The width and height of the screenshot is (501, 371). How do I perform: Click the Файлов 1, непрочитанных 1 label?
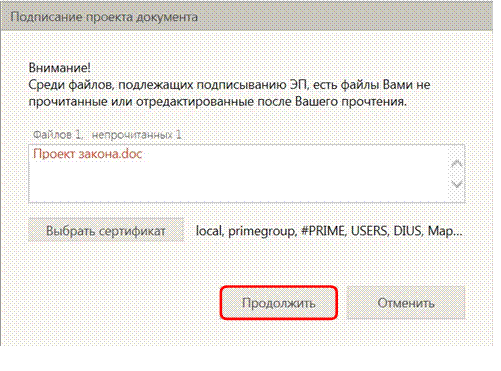pos(107,135)
